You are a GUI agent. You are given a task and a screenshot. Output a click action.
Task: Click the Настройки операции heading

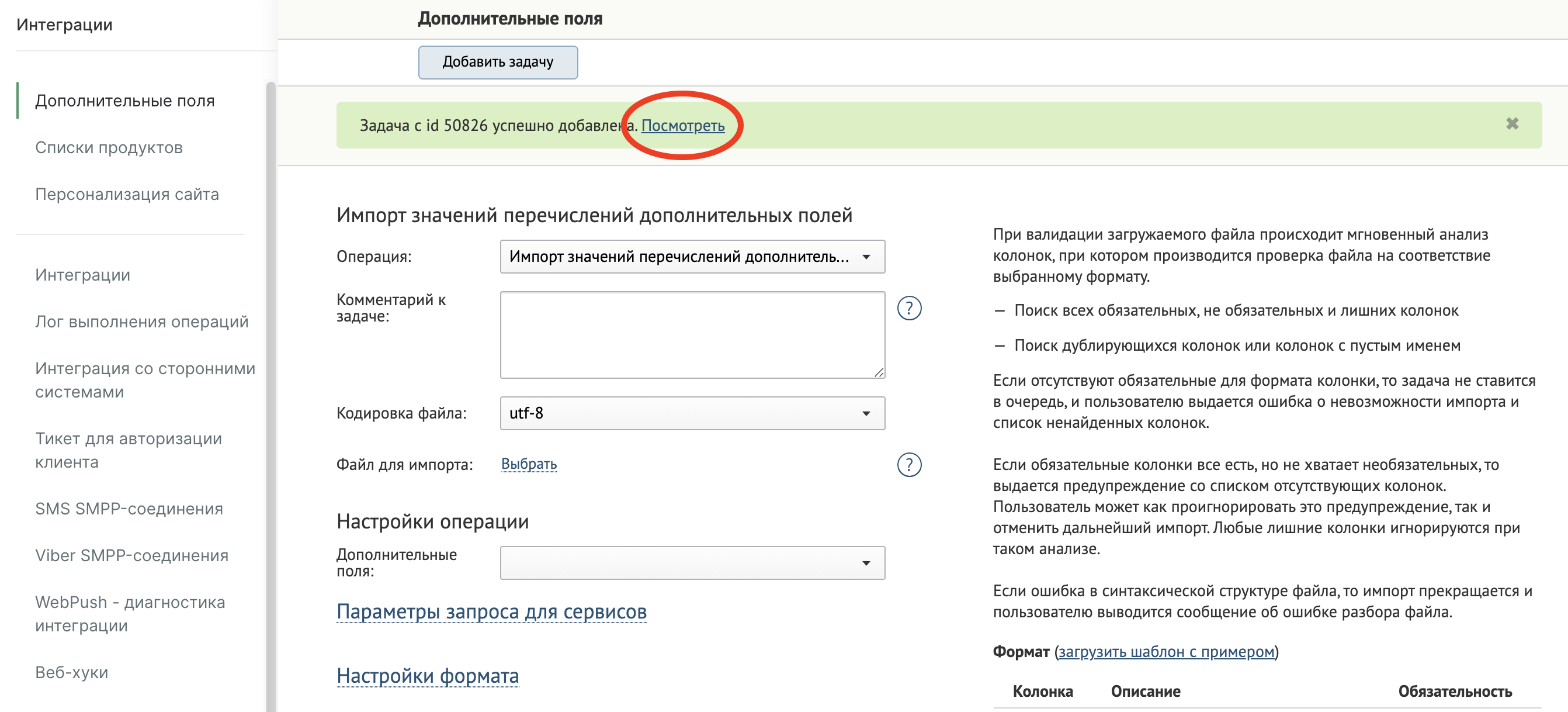coord(433,521)
